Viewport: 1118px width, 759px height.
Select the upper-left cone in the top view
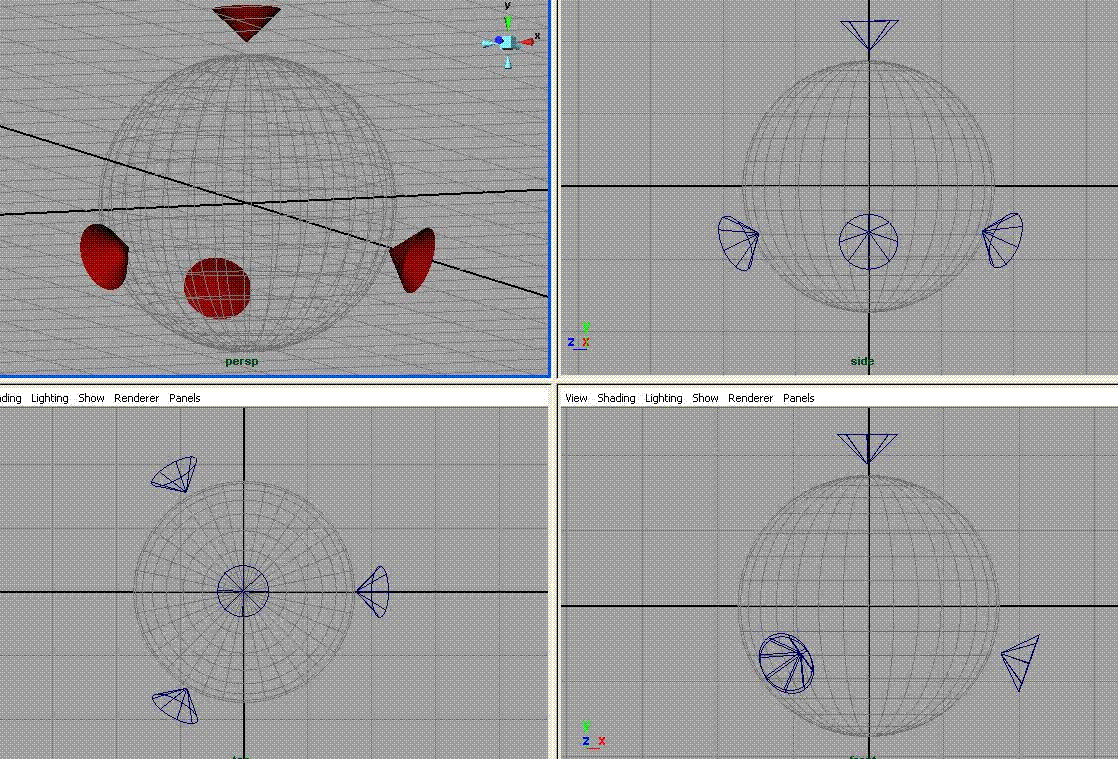(175, 473)
